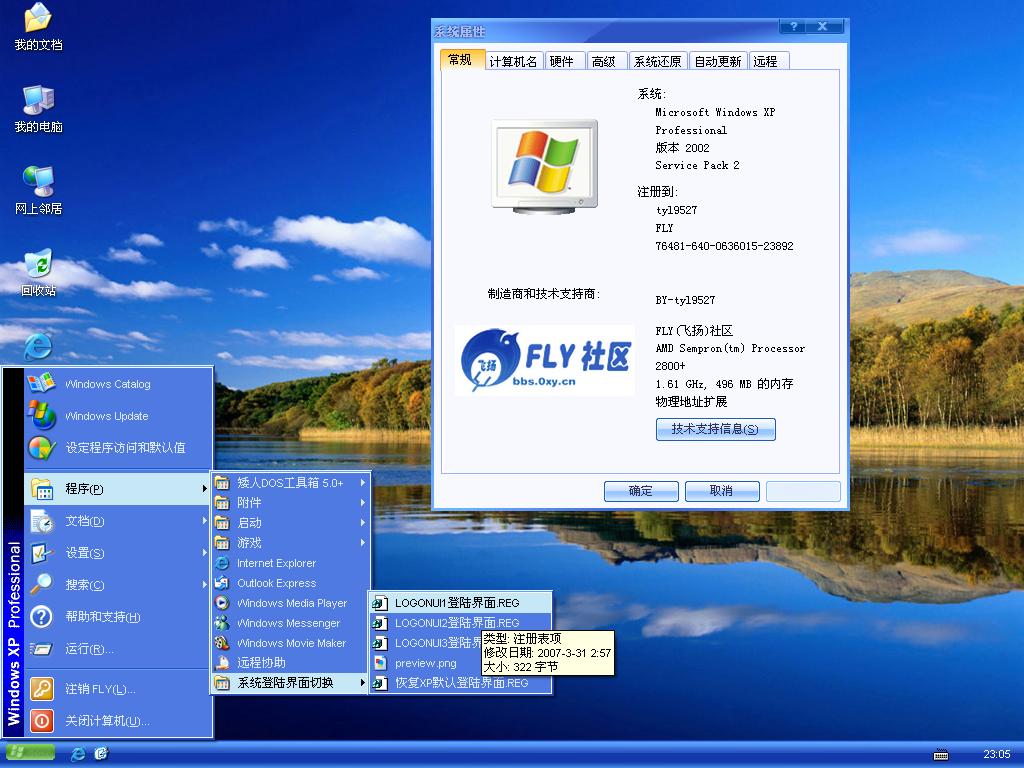Click the 'BY-ty19527' manufacturer text
The height and width of the screenshot is (768, 1024).
coord(685,300)
